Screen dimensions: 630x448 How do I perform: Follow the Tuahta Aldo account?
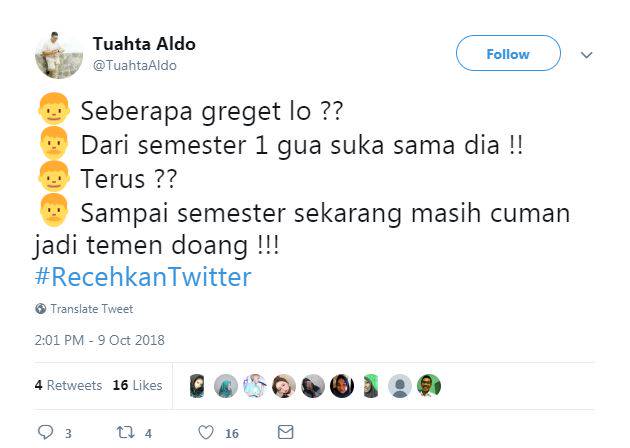(x=508, y=54)
